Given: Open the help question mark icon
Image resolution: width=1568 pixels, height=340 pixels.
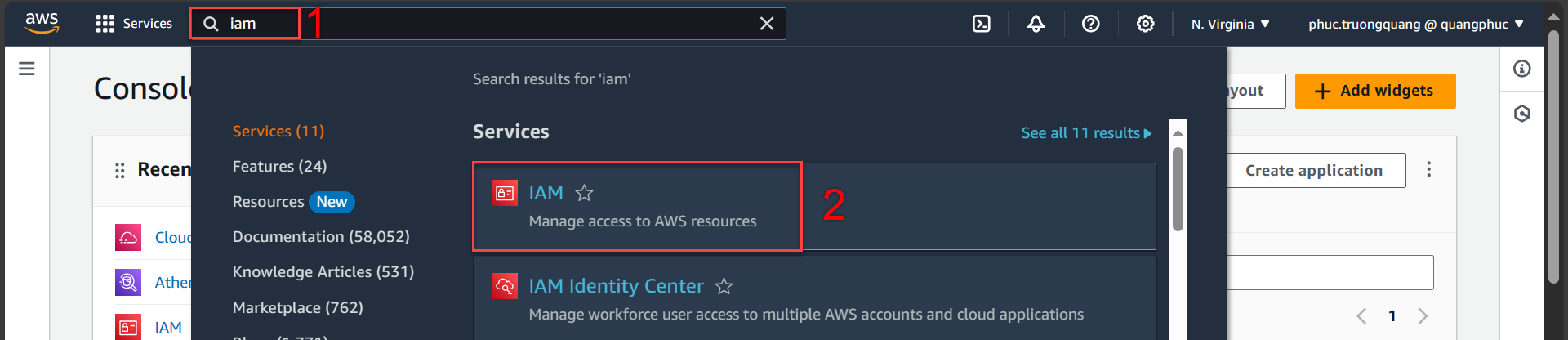Looking at the screenshot, I should pos(1091,24).
